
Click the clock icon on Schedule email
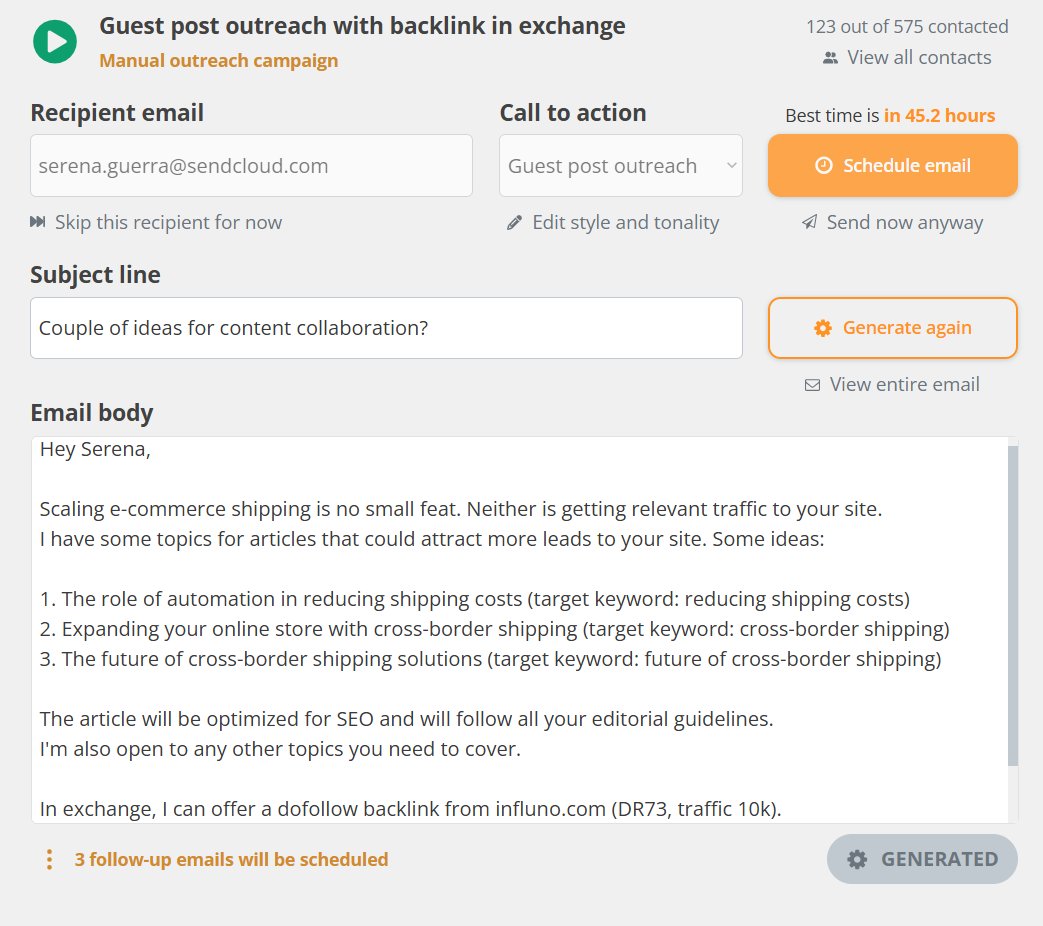tap(824, 166)
